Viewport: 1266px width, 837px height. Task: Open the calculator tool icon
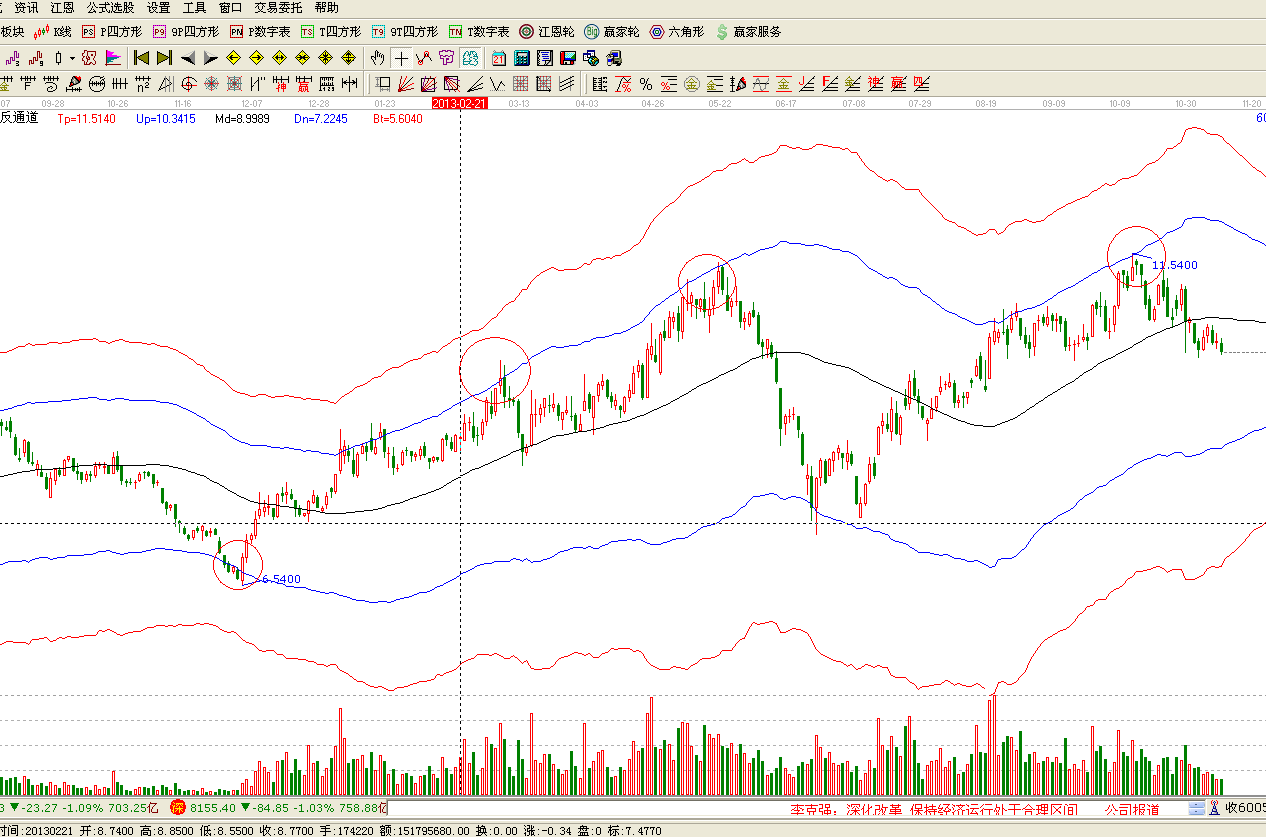point(521,58)
